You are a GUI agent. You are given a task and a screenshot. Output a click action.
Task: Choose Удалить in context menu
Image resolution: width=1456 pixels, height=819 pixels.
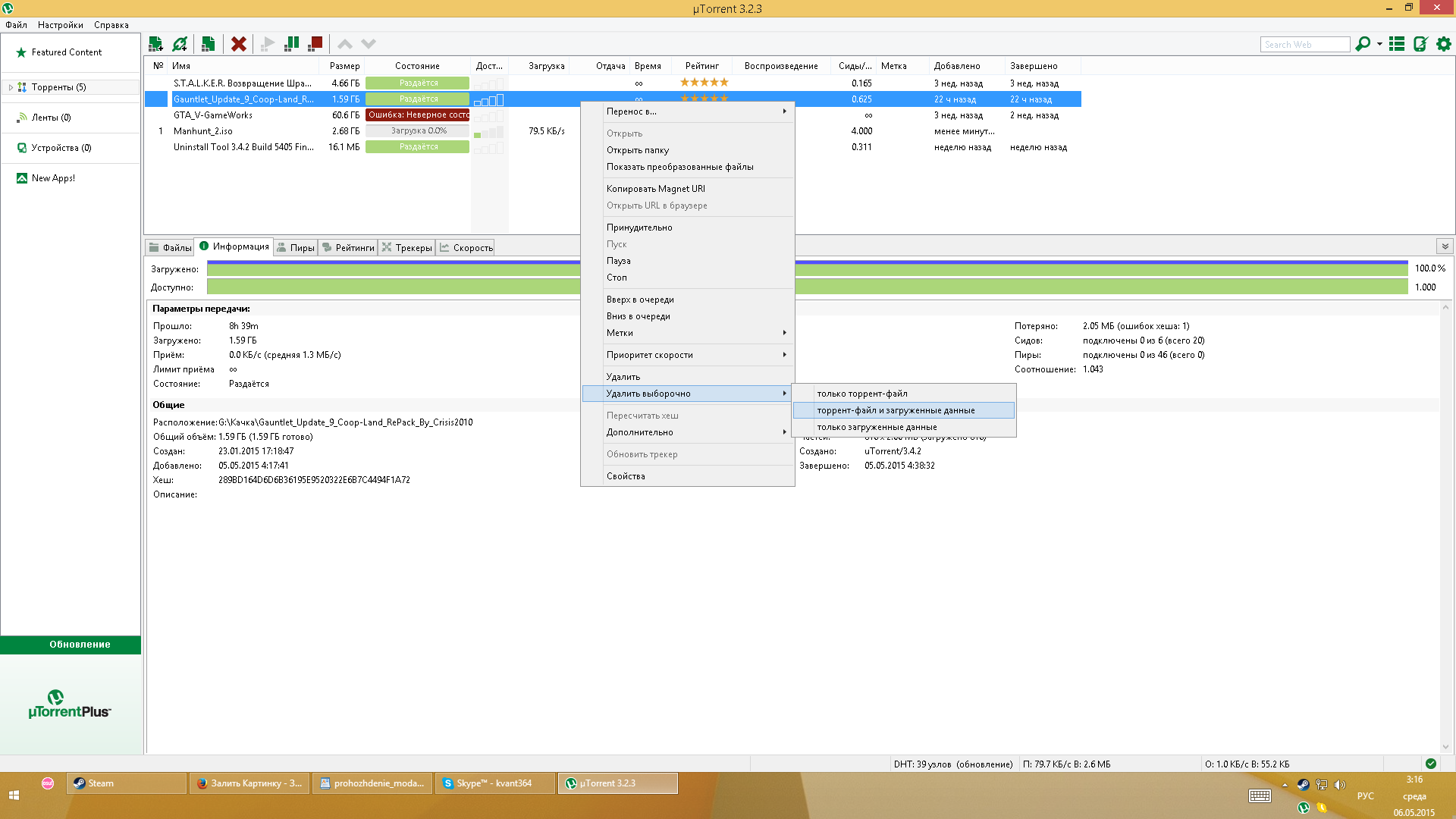coord(688,377)
